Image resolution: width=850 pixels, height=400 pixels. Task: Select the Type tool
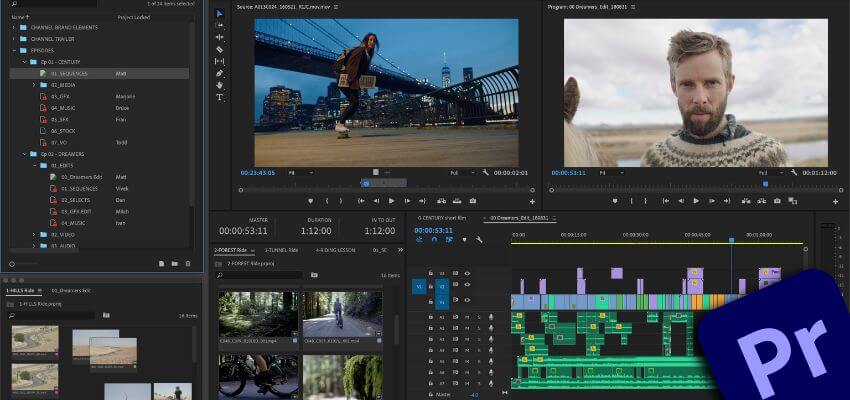click(x=220, y=97)
